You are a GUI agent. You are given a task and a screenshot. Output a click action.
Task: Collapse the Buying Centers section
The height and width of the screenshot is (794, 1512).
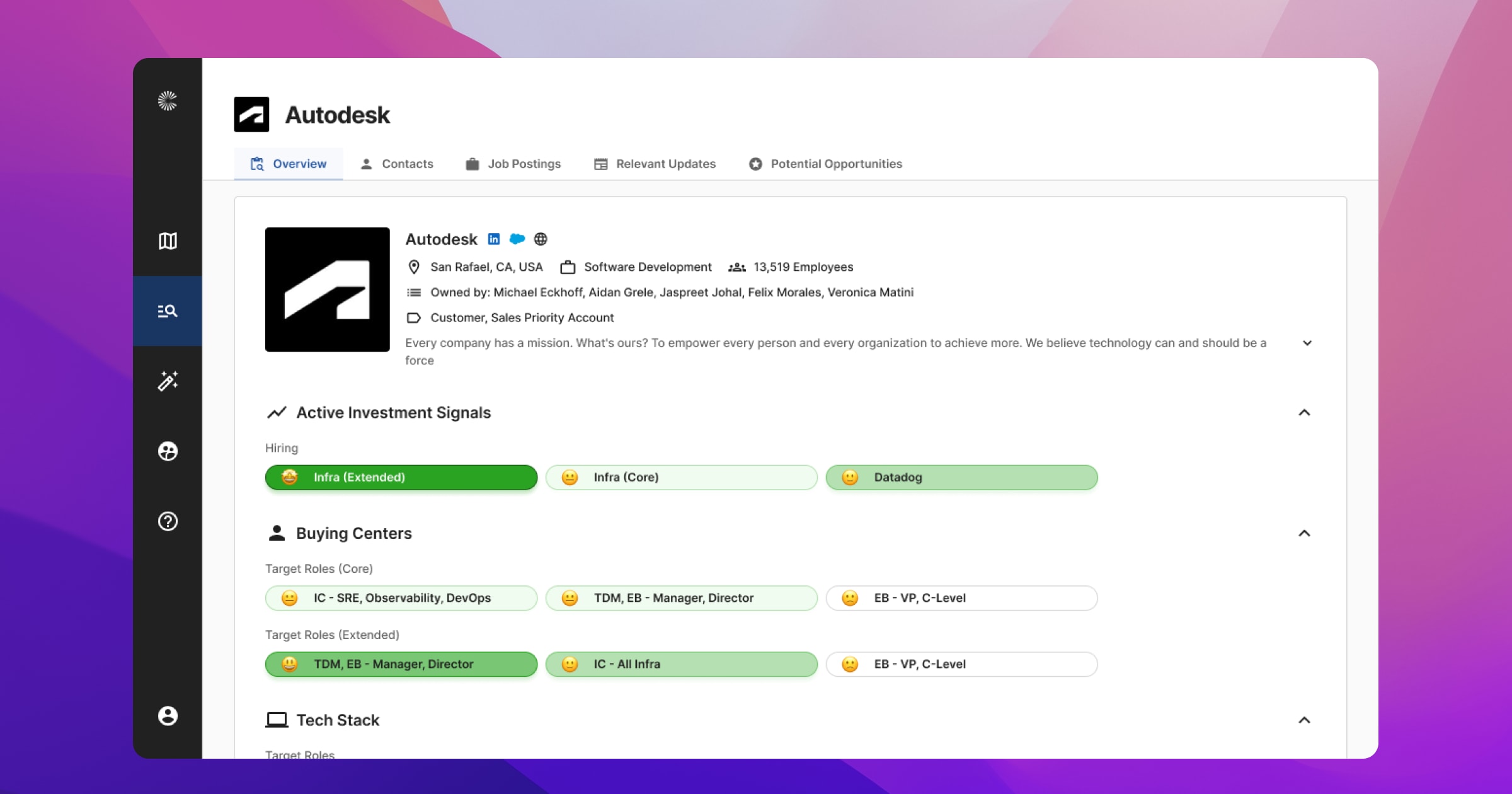(x=1304, y=533)
